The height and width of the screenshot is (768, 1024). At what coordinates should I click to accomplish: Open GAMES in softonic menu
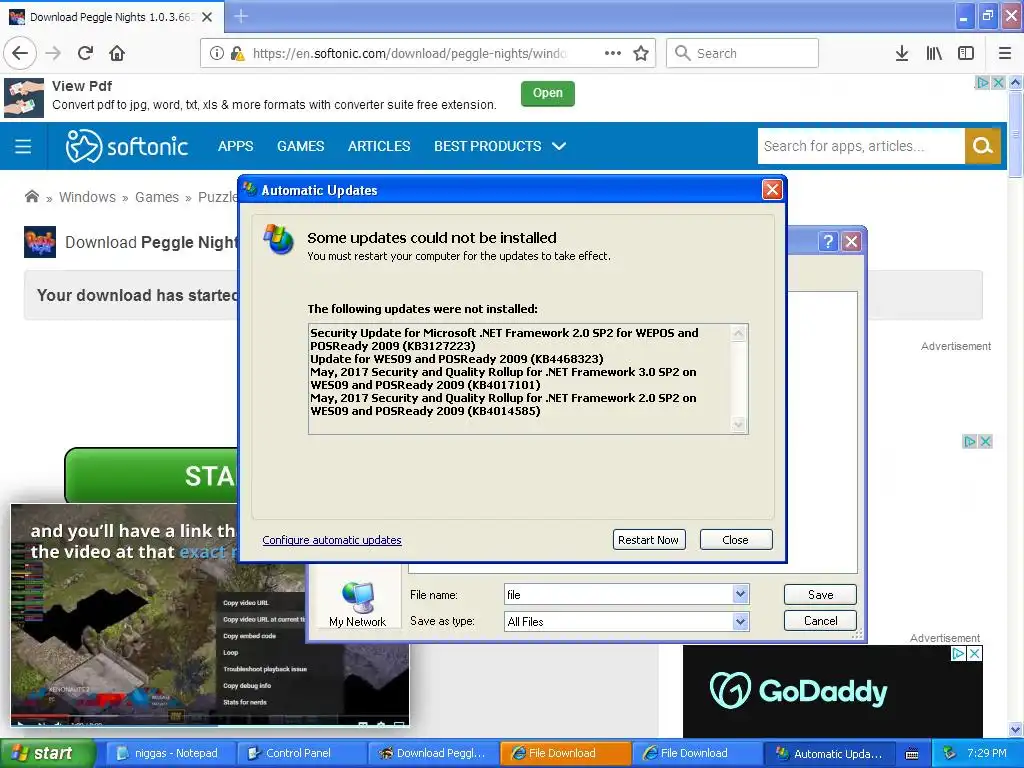[x=300, y=146]
